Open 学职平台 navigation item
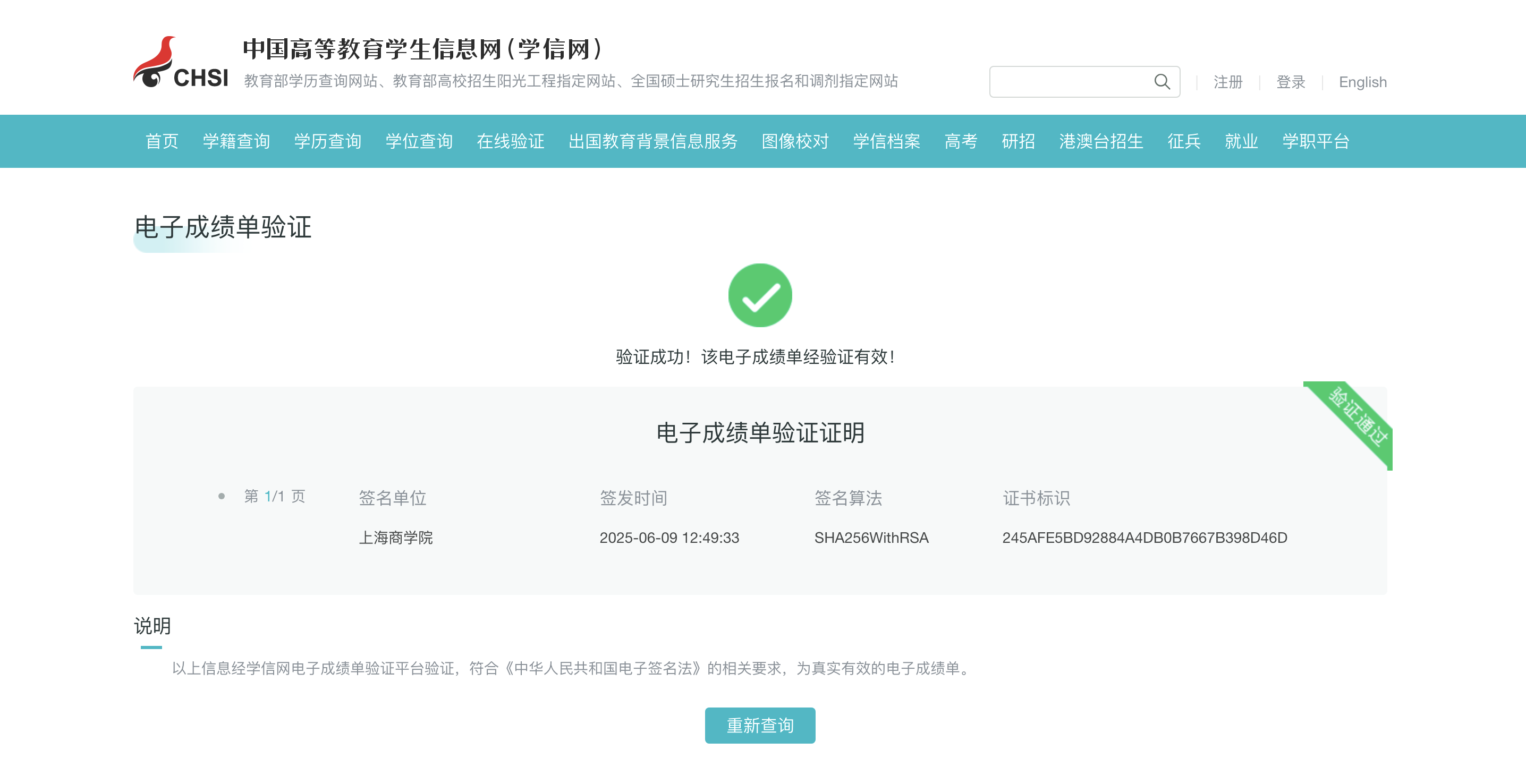This screenshot has height=784, width=1526. pos(1316,141)
